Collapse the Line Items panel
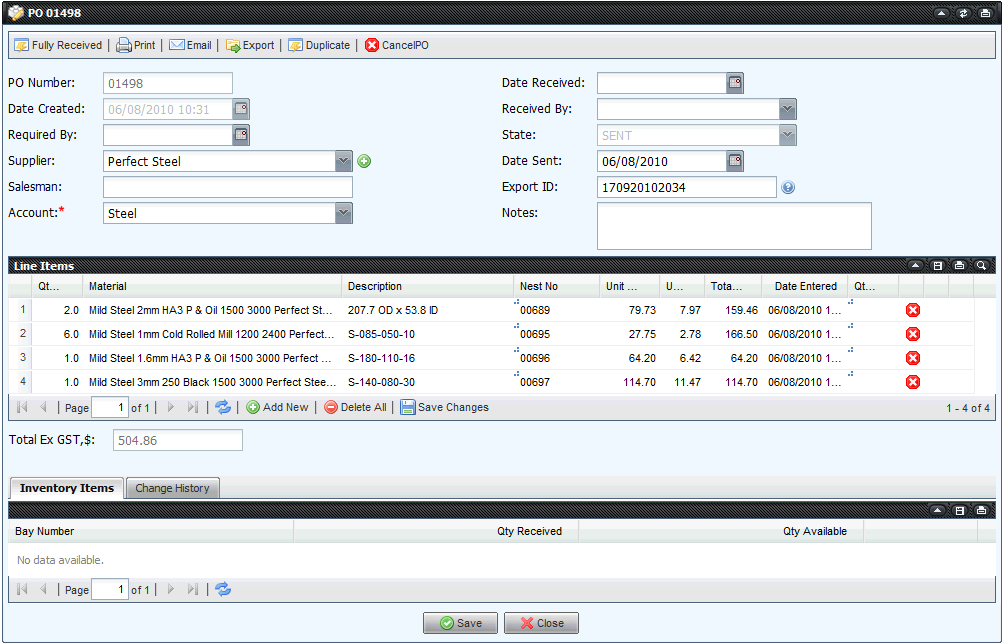This screenshot has height=644, width=1003. (x=915, y=266)
